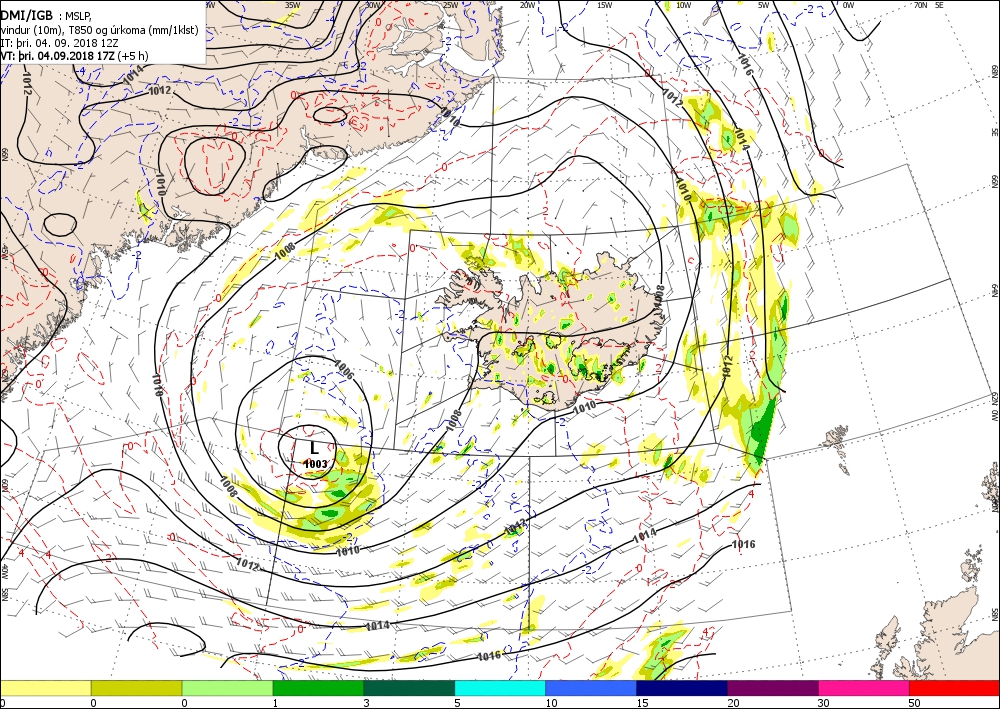Click the 'DMI/IGB' title text
The image size is (1000, 709).
[27, 14]
